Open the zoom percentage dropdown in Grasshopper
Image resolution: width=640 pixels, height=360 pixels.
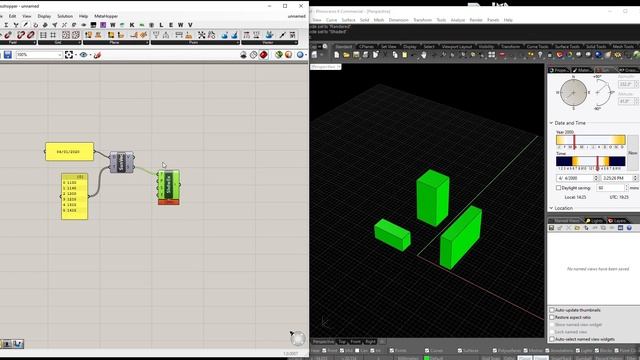point(60,55)
